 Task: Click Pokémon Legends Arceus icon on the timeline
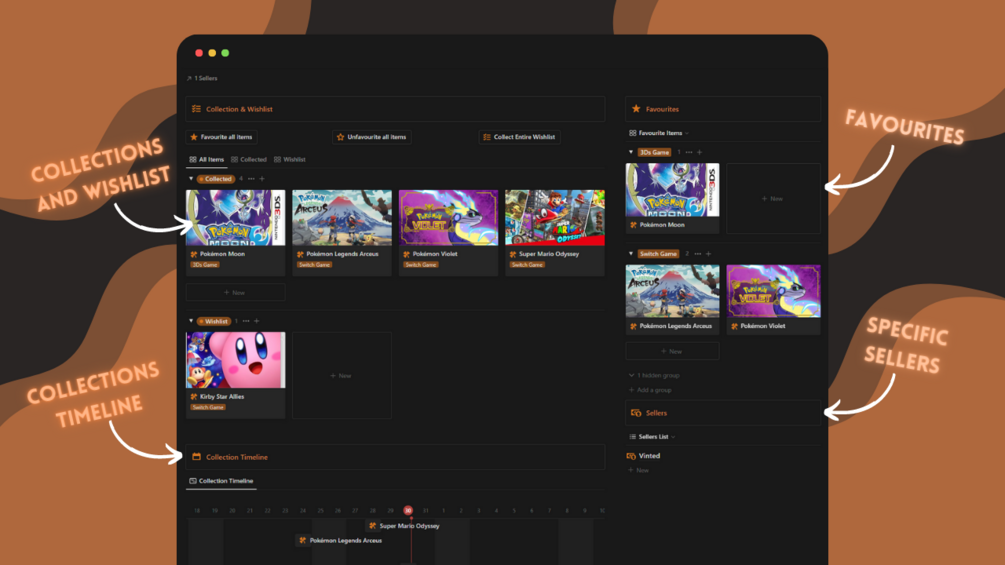click(x=303, y=541)
